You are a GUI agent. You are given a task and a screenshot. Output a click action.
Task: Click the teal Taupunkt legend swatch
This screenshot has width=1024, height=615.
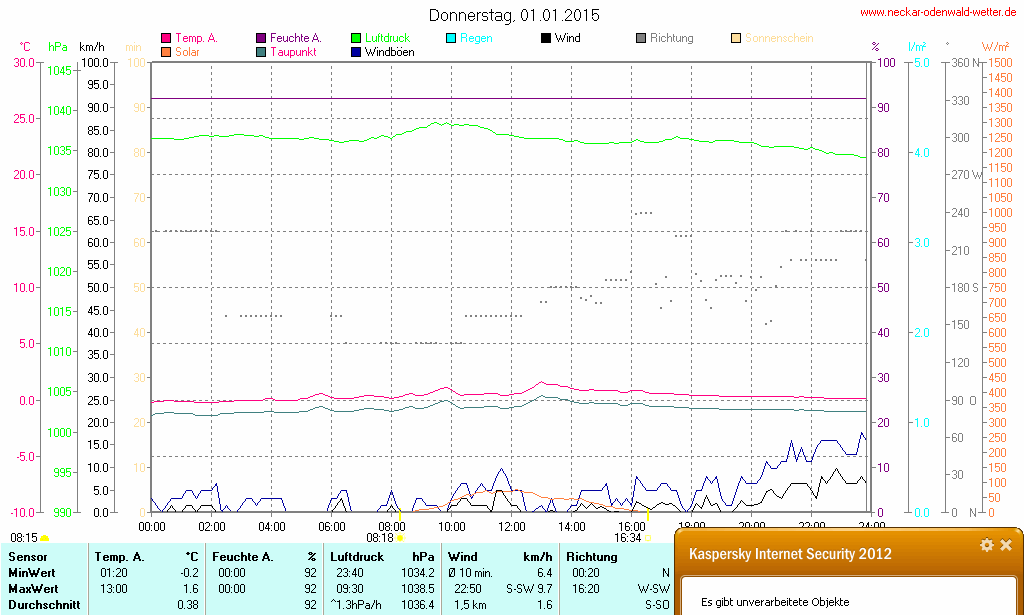pos(261,52)
